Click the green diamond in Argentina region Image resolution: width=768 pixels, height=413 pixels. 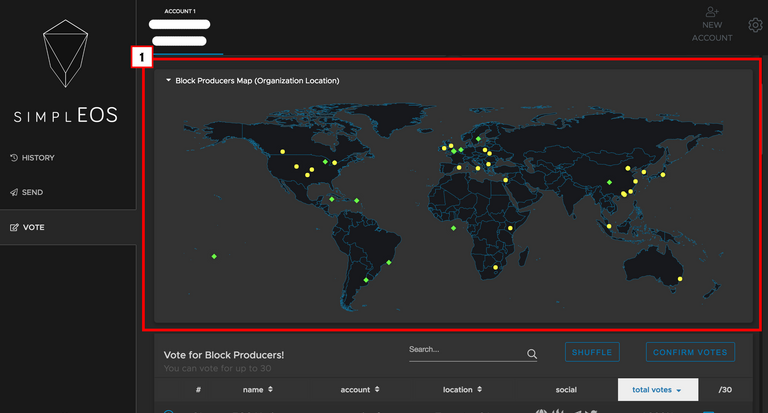tap(366, 280)
